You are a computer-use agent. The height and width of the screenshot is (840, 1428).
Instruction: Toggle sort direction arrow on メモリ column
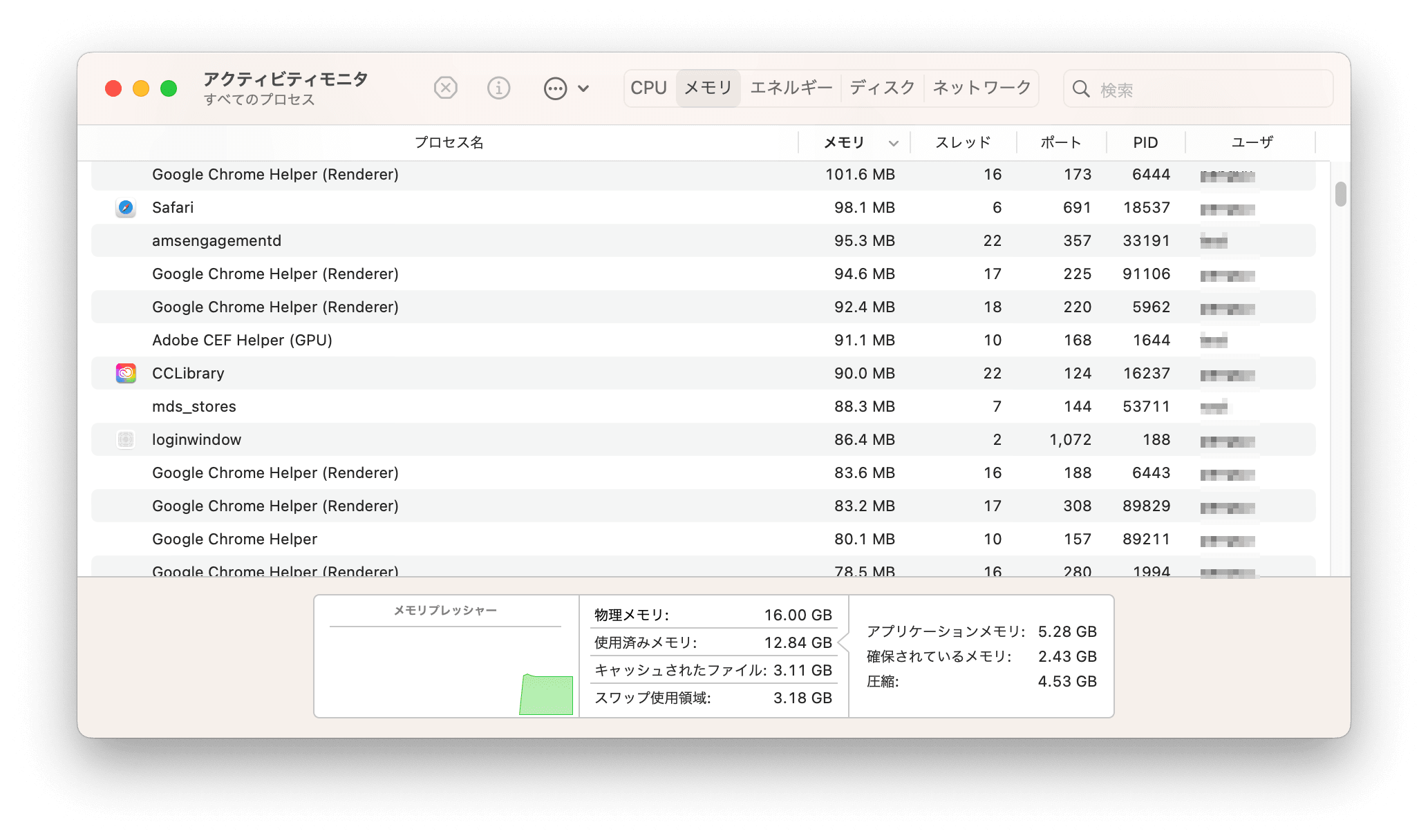pos(894,143)
